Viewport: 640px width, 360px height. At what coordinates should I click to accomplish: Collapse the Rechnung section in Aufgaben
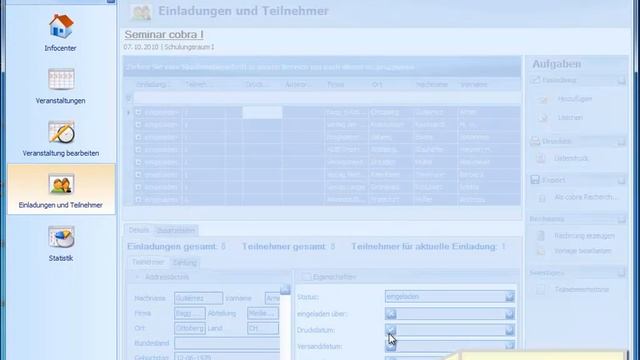click(x=621, y=220)
